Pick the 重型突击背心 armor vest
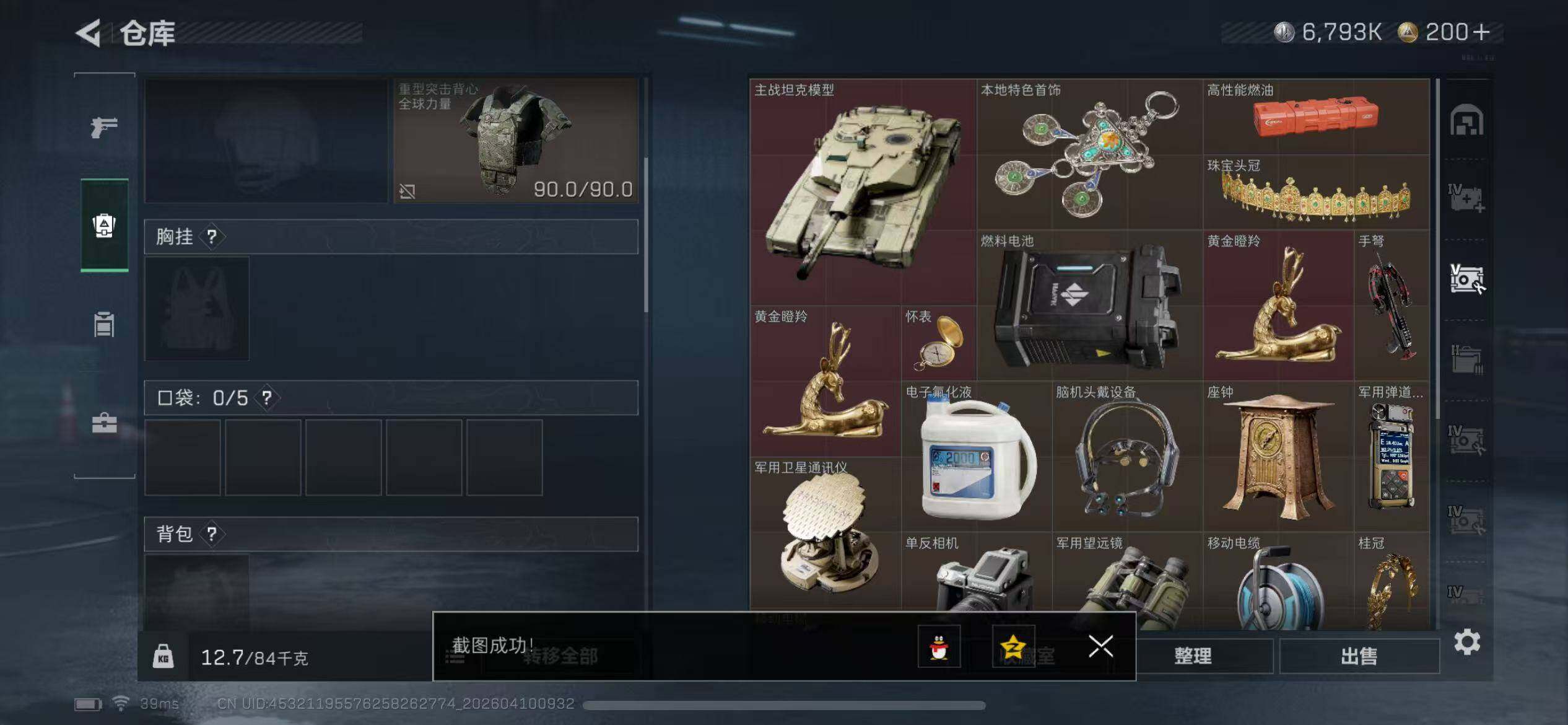1568x725 pixels. (516, 140)
